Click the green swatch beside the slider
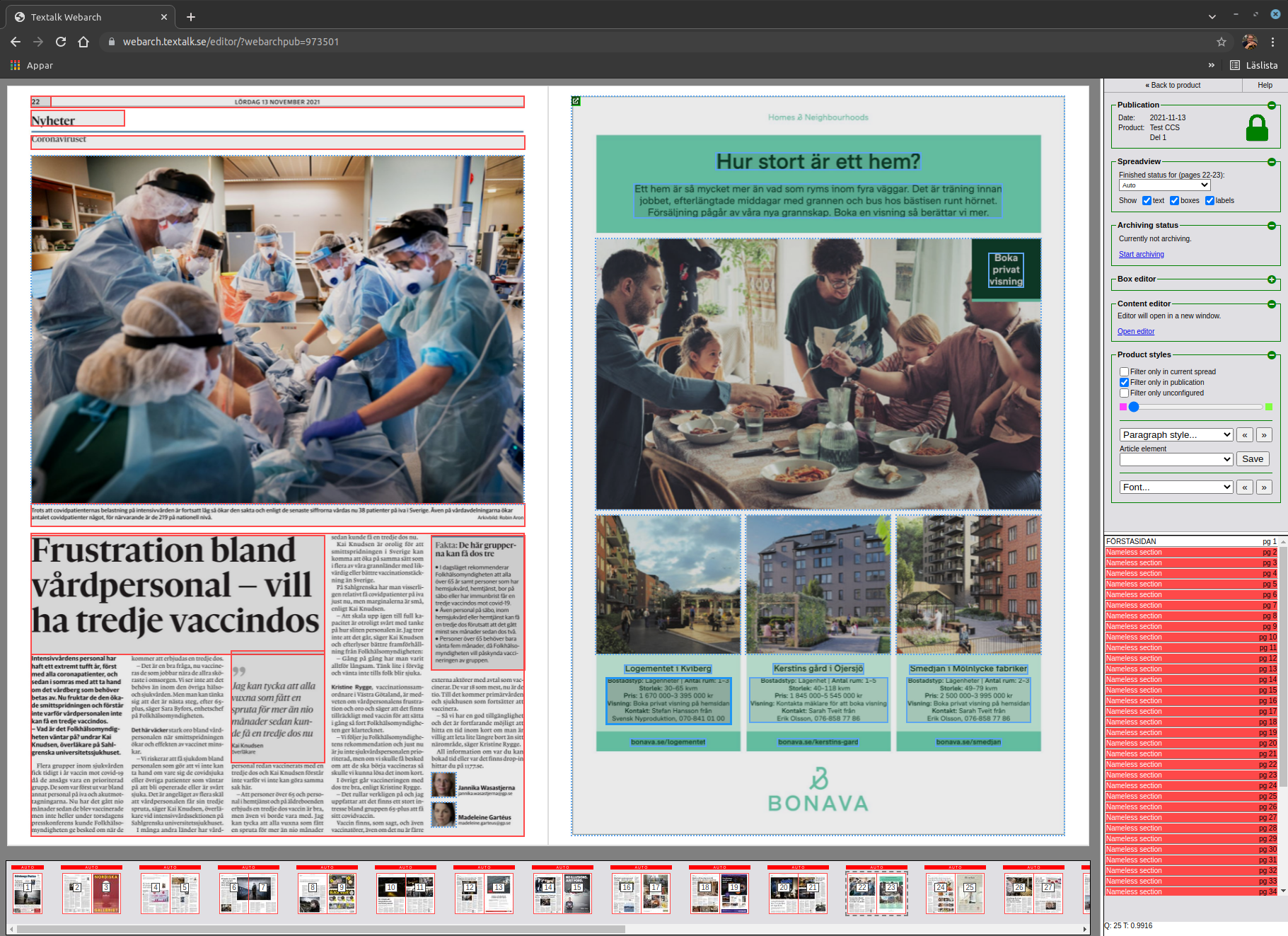Image resolution: width=1288 pixels, height=936 pixels. coord(1269,407)
